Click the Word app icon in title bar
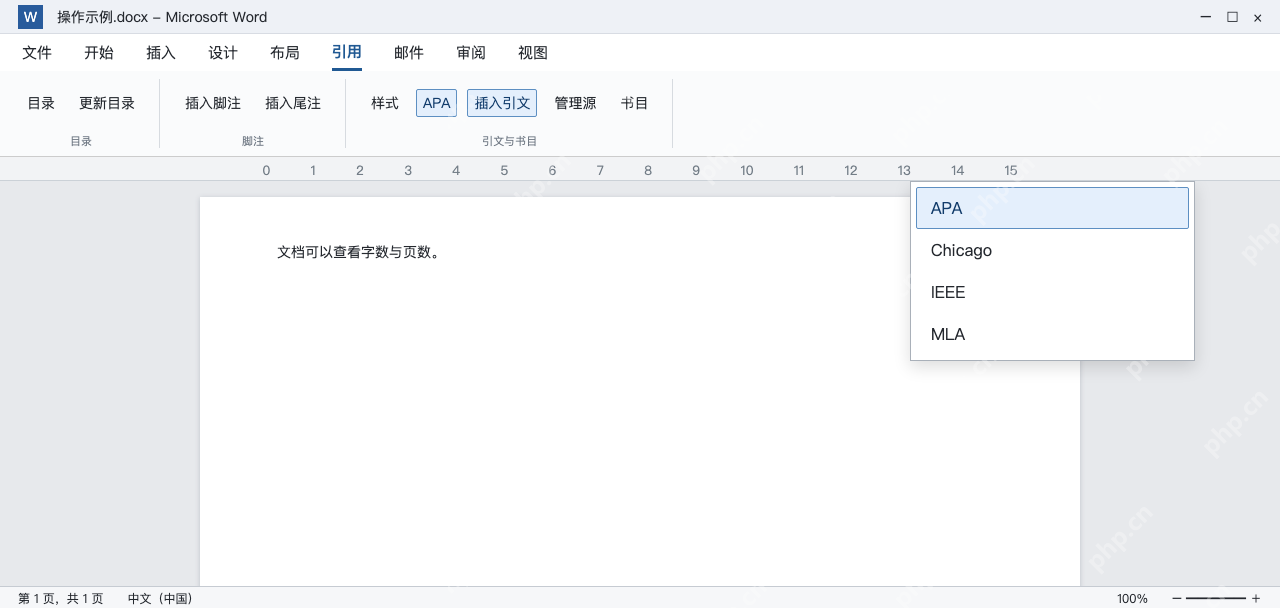1280x608 pixels. click(x=30, y=17)
